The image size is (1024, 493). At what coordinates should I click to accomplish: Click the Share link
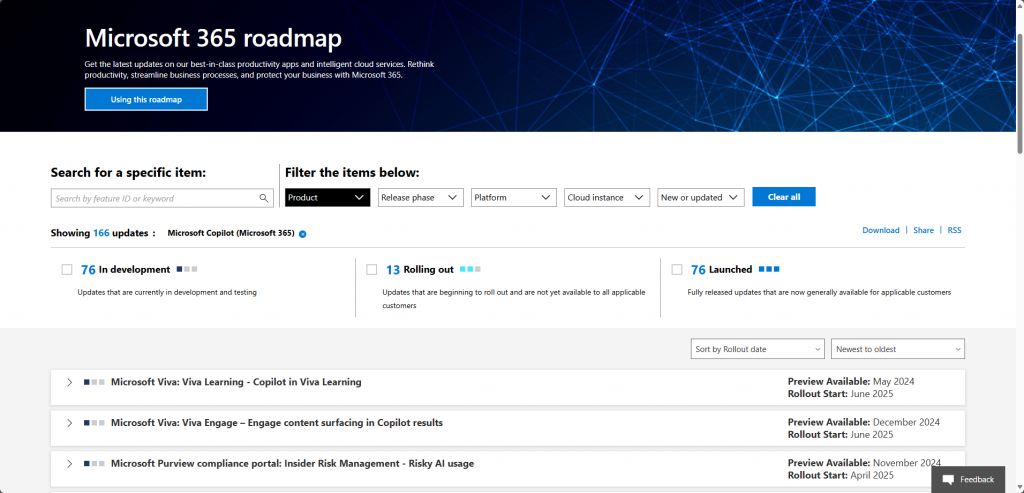click(923, 231)
